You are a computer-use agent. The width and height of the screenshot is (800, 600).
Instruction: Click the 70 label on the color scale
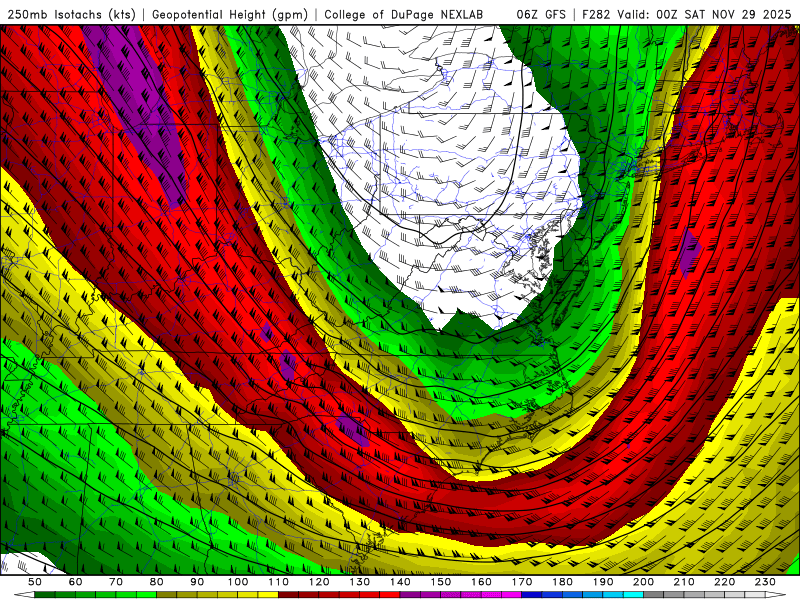(116, 582)
